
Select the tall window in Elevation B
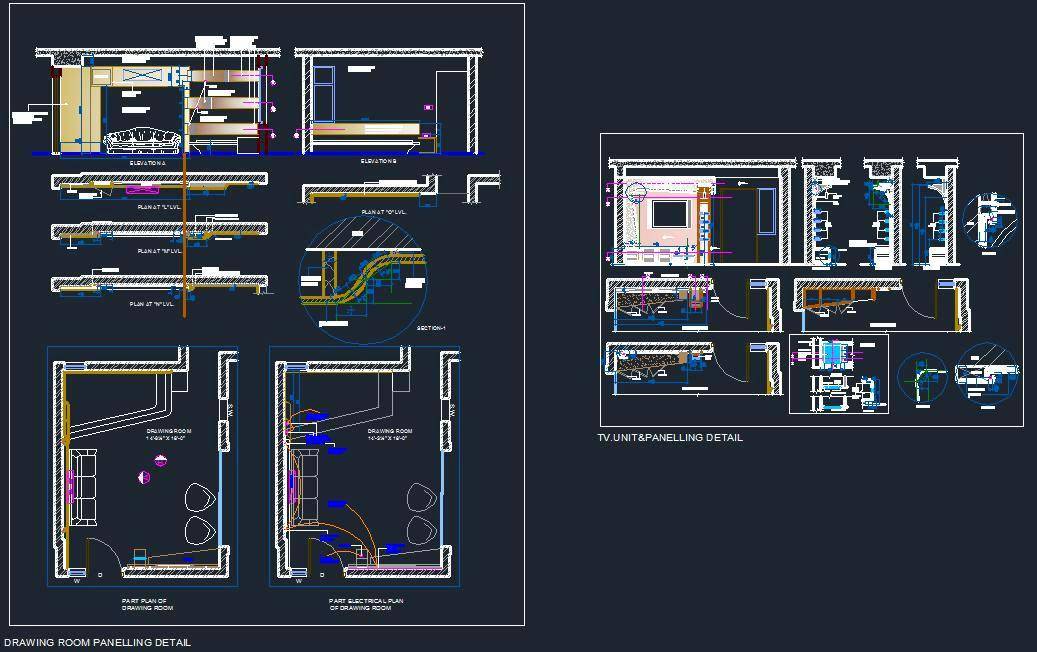click(x=322, y=93)
